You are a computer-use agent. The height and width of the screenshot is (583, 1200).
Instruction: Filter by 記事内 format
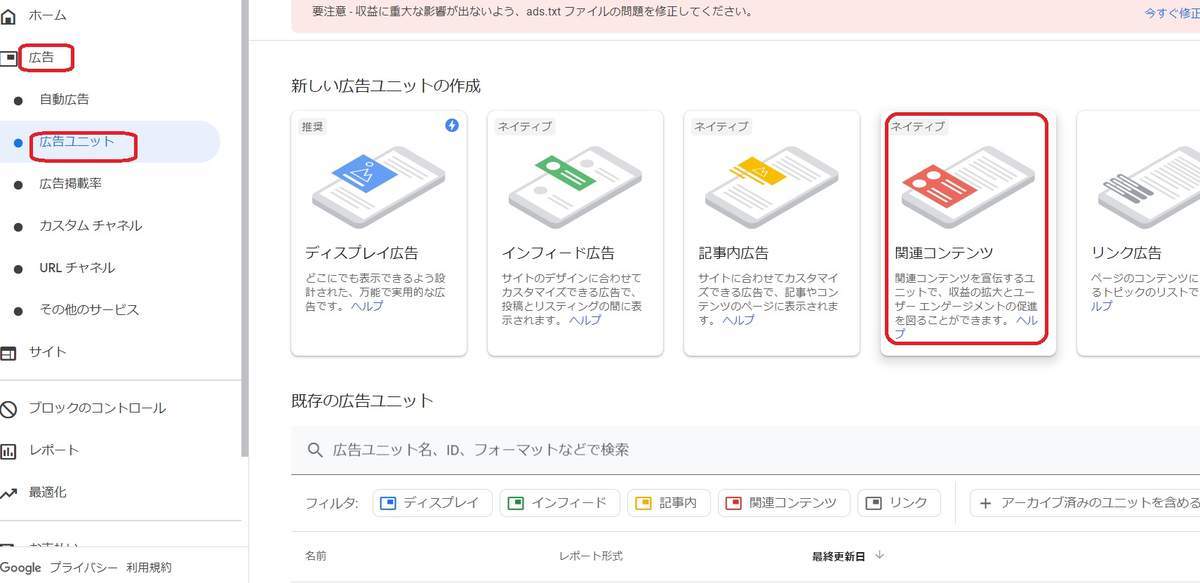670,503
